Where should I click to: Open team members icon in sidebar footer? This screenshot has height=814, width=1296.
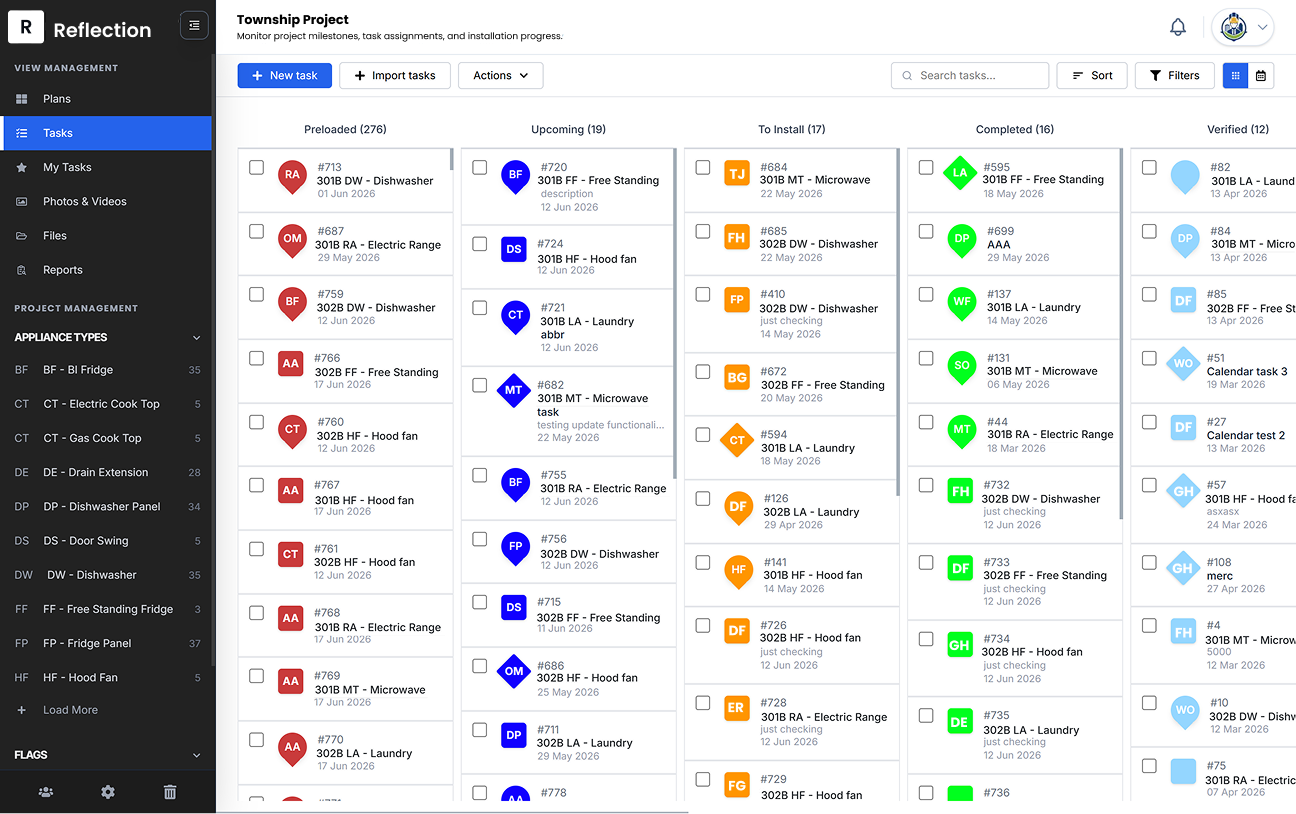point(46,792)
